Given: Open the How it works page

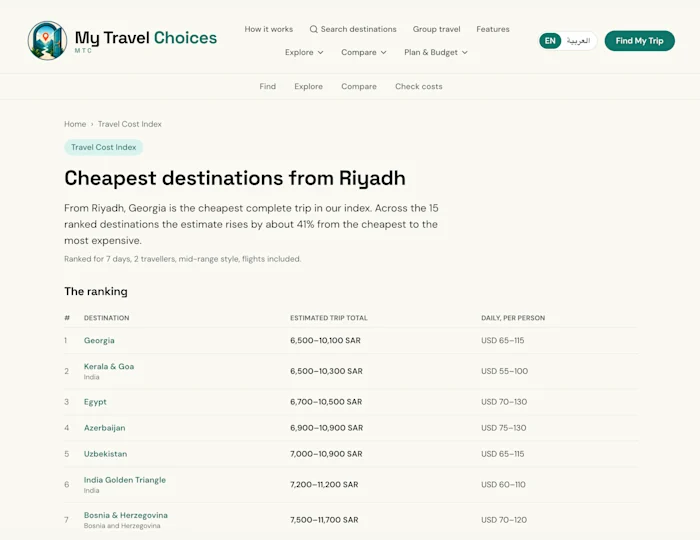Looking at the screenshot, I should (x=269, y=29).
